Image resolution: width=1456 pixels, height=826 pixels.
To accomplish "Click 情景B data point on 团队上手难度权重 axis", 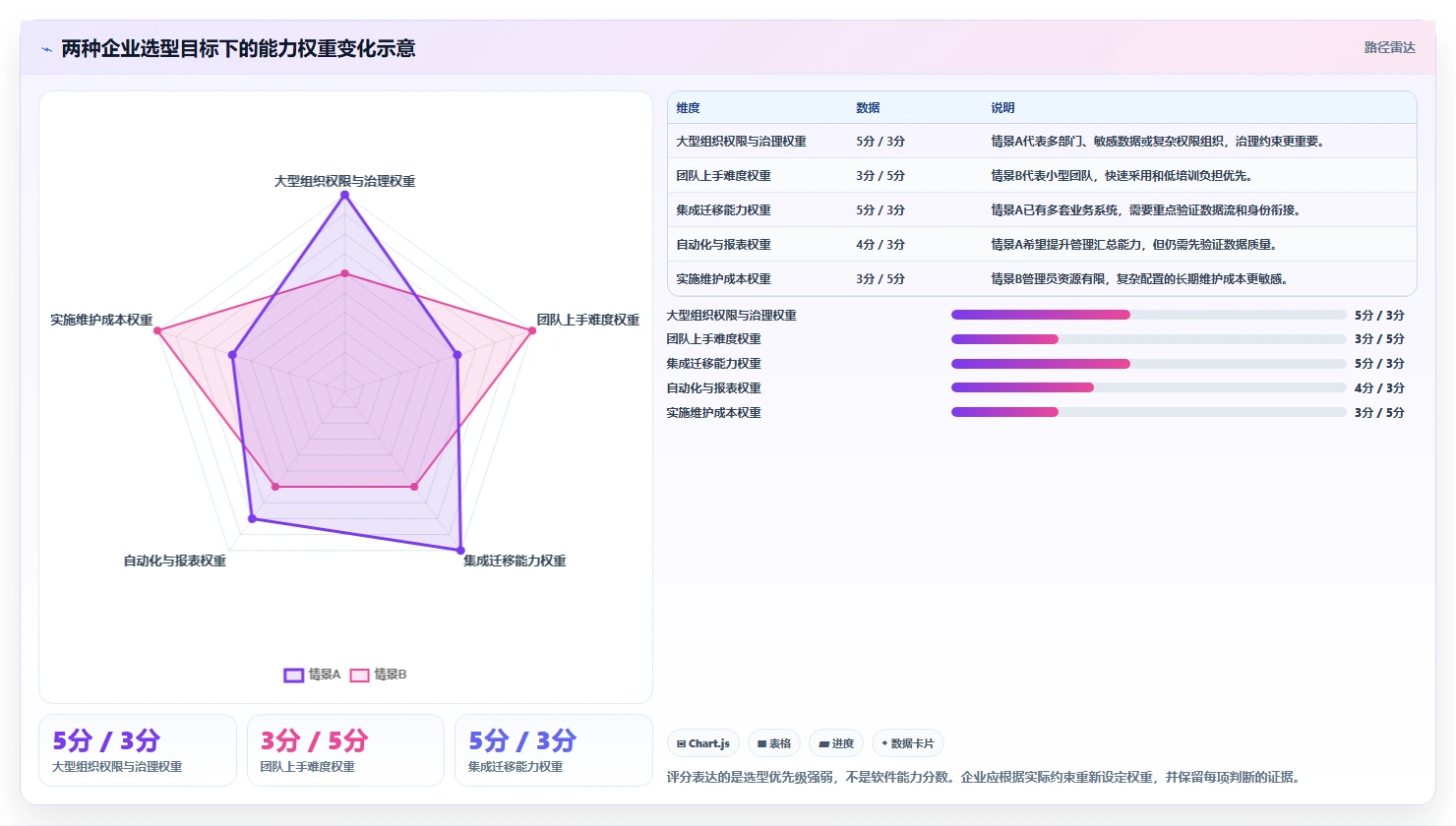I will tap(532, 330).
